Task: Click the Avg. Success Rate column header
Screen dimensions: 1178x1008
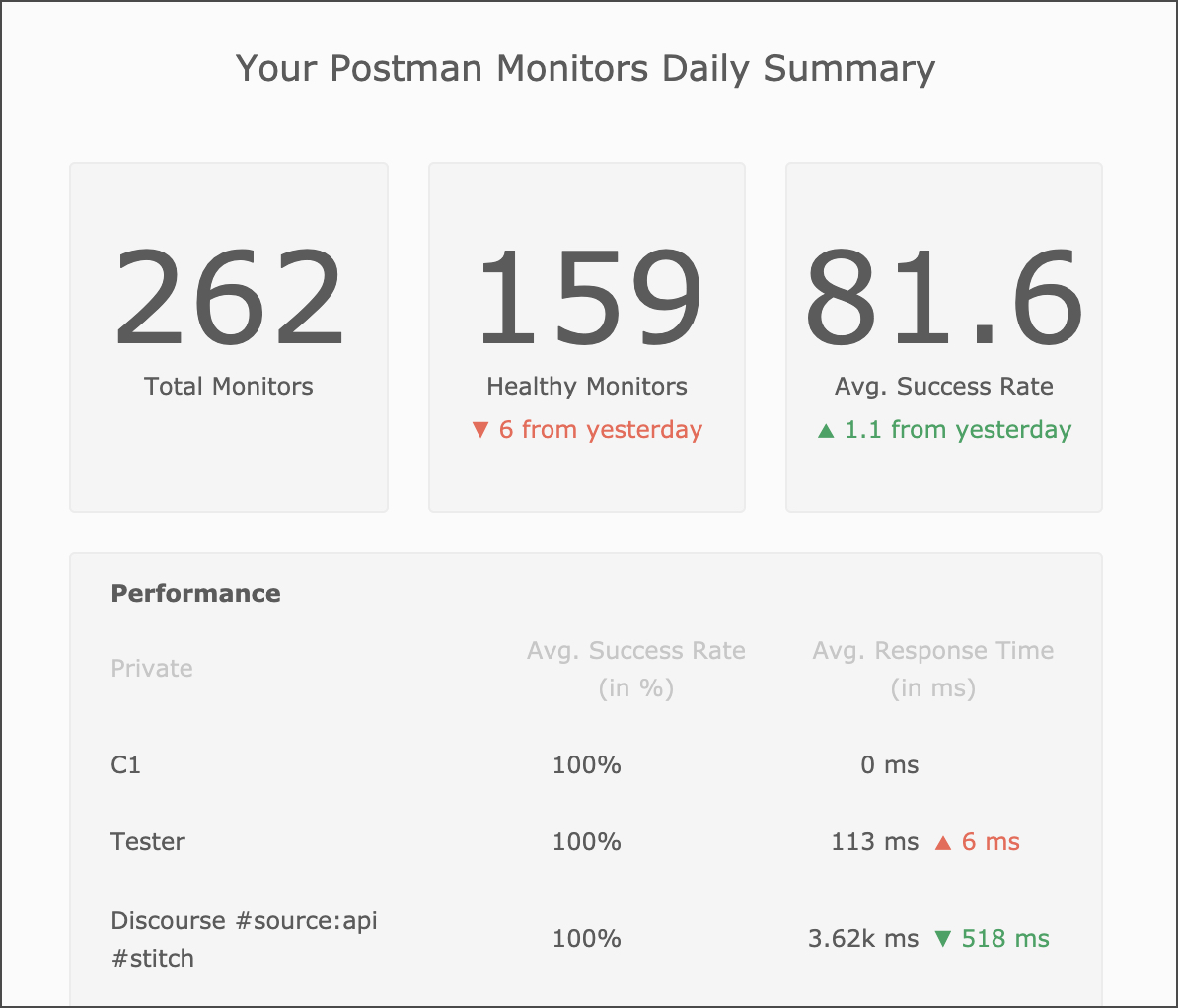Action: coord(636,669)
